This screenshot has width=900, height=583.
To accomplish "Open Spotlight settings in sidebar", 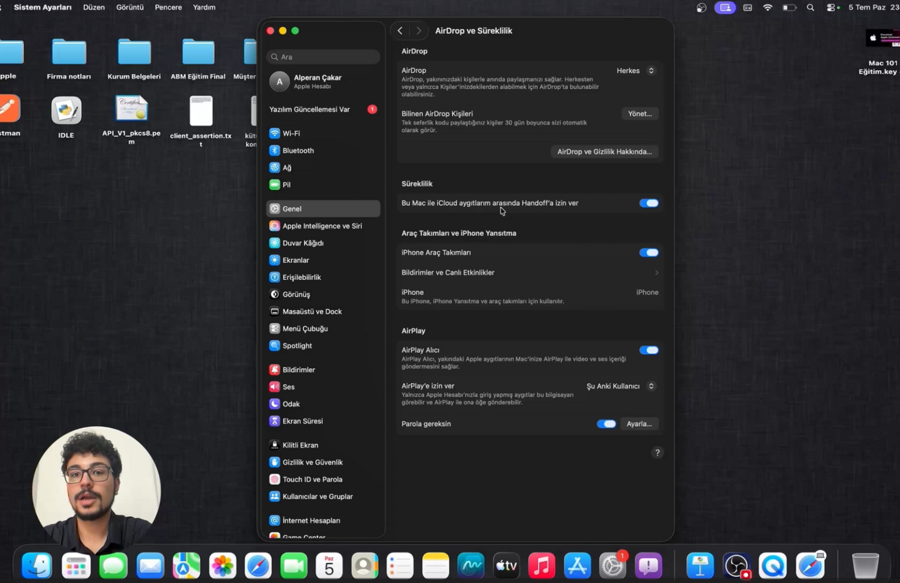I will tap(323, 345).
